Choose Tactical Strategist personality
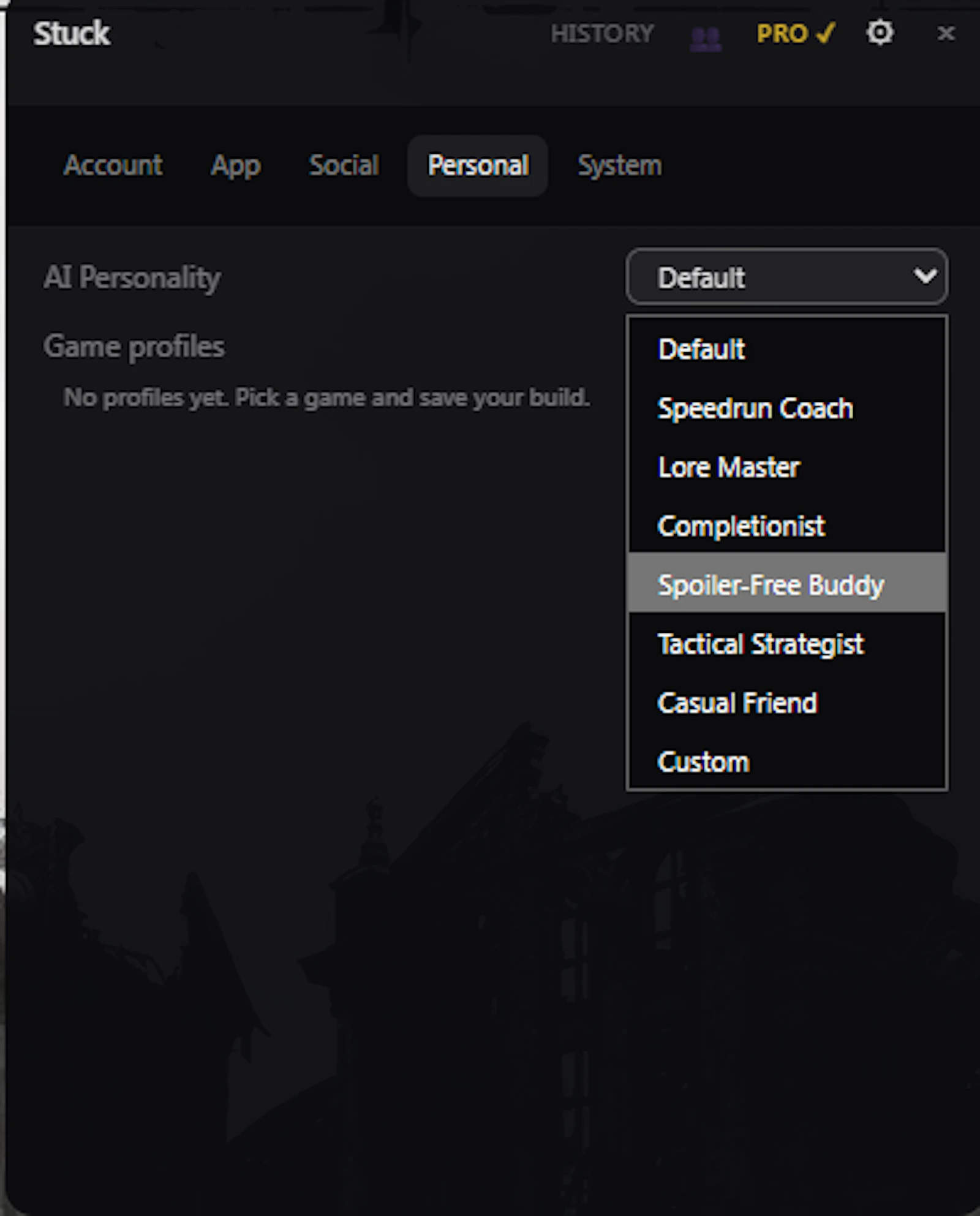The height and width of the screenshot is (1216, 980). pyautogui.click(x=787, y=644)
